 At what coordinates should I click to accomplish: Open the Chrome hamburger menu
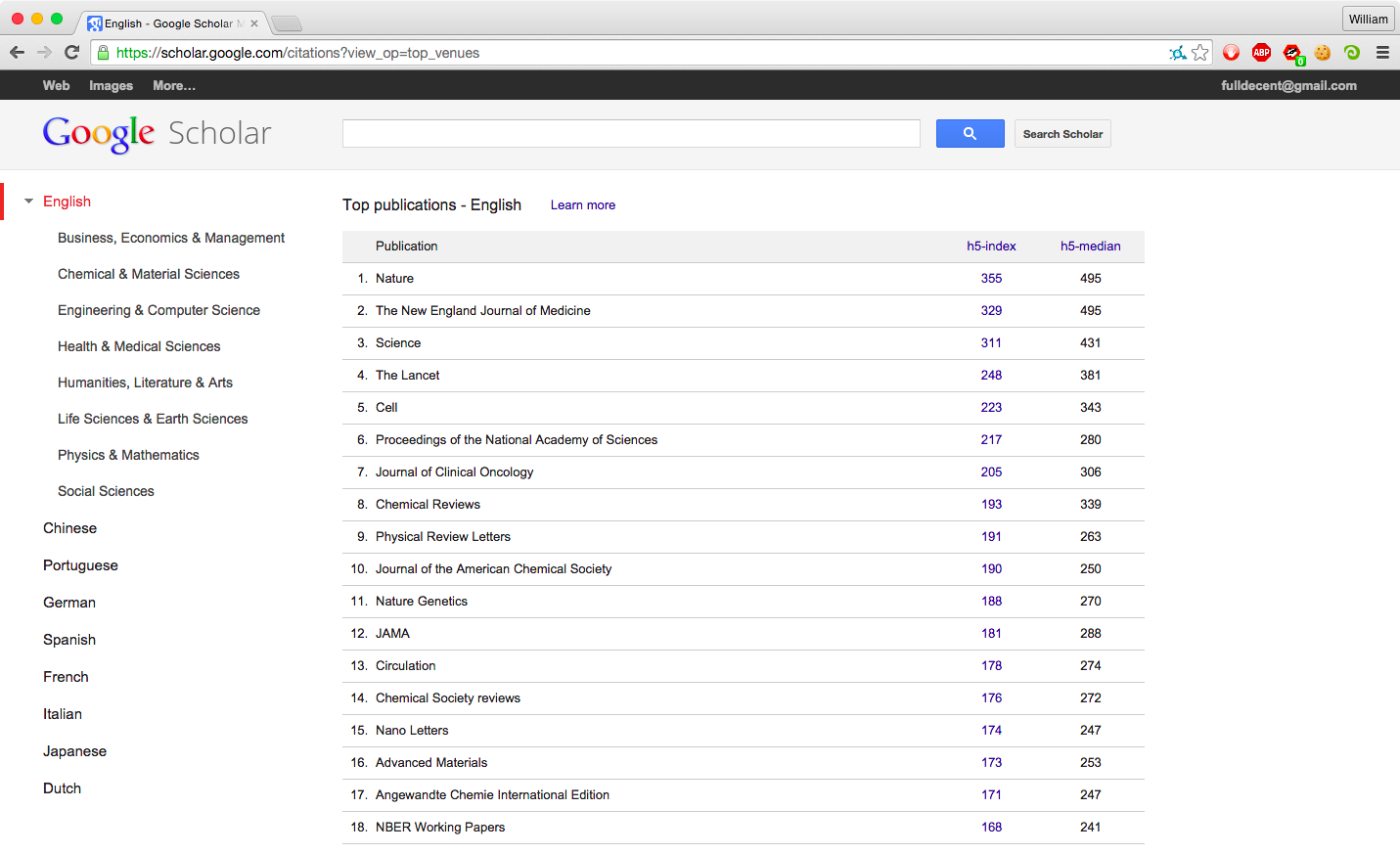(1382, 53)
